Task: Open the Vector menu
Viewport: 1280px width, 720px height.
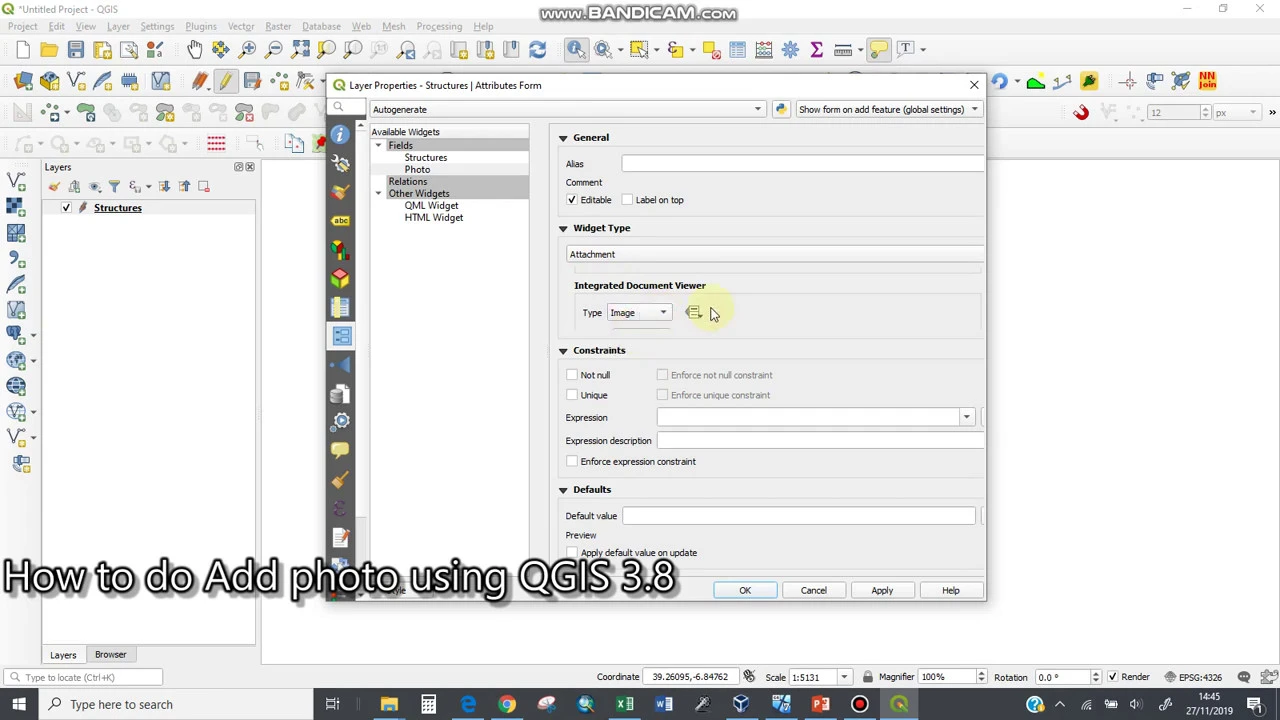Action: 241,26
